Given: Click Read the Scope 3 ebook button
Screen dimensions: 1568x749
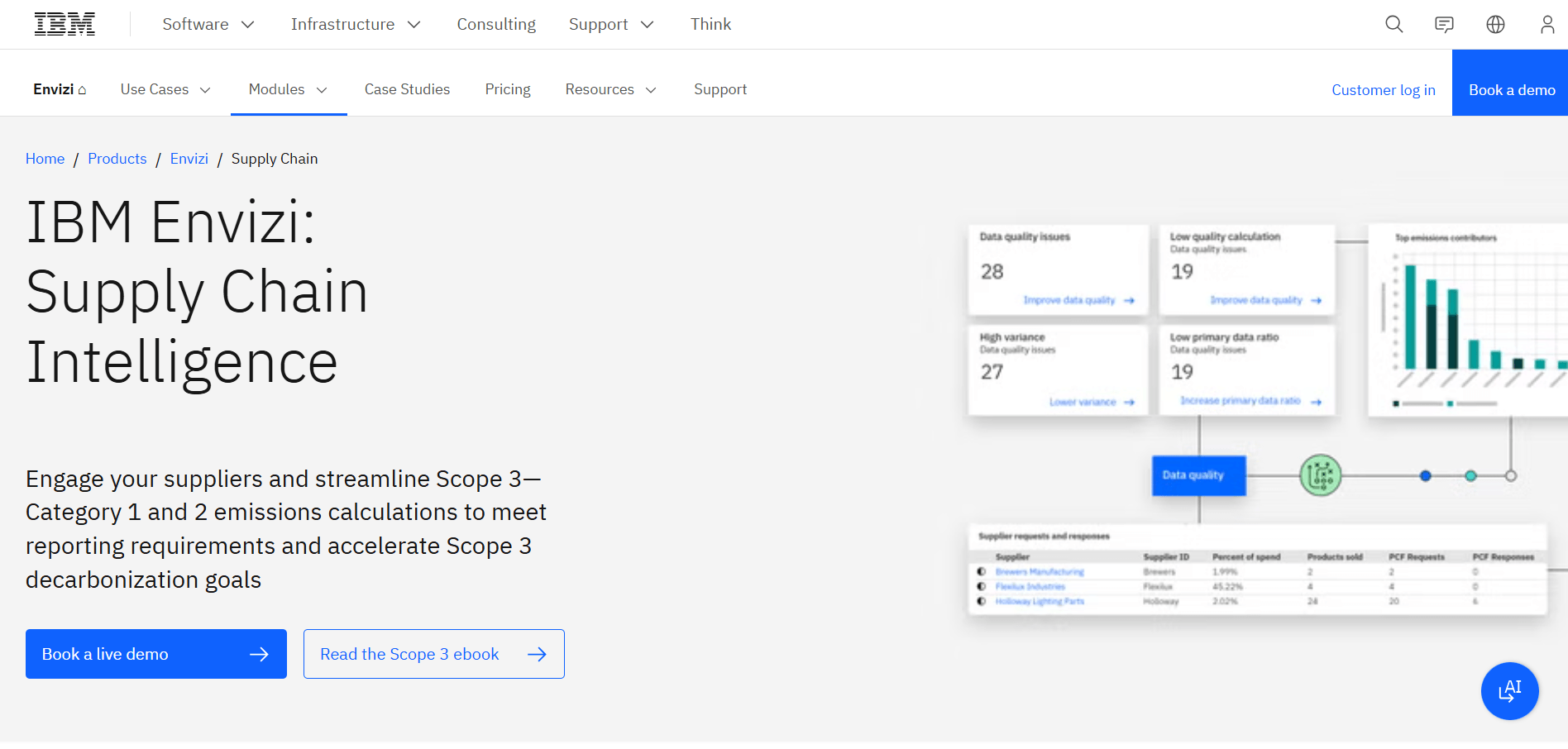Looking at the screenshot, I should pyautogui.click(x=434, y=654).
